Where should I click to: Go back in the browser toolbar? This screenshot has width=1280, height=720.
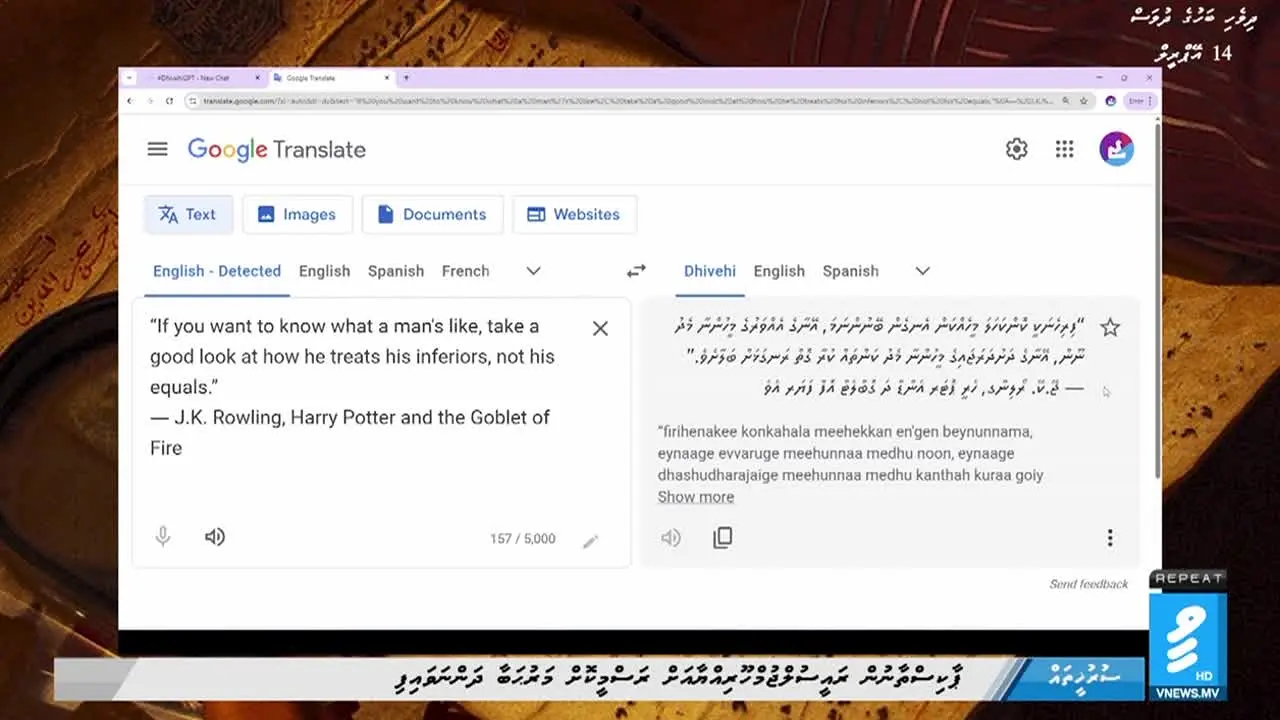tap(129, 101)
